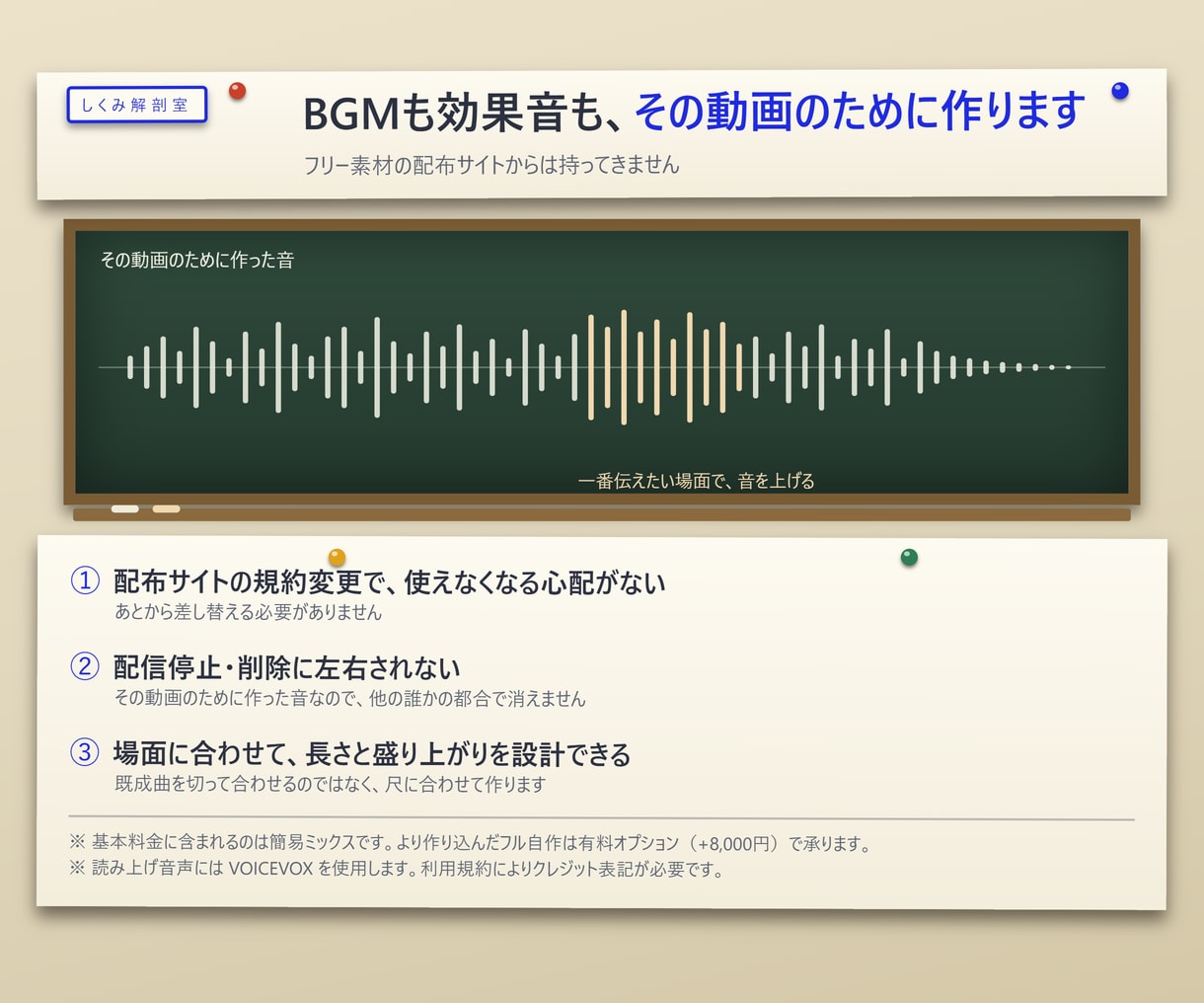Click the chalkboard label その動画のために作った音

pos(197,260)
